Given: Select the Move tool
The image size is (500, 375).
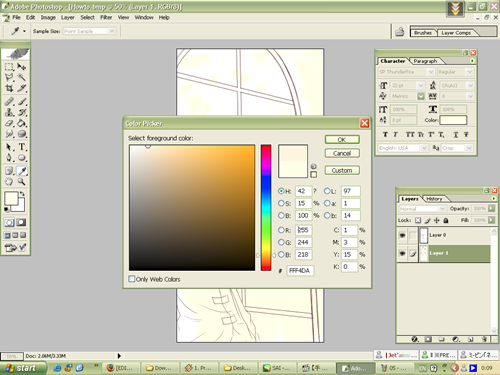Looking at the screenshot, I should 22,67.
